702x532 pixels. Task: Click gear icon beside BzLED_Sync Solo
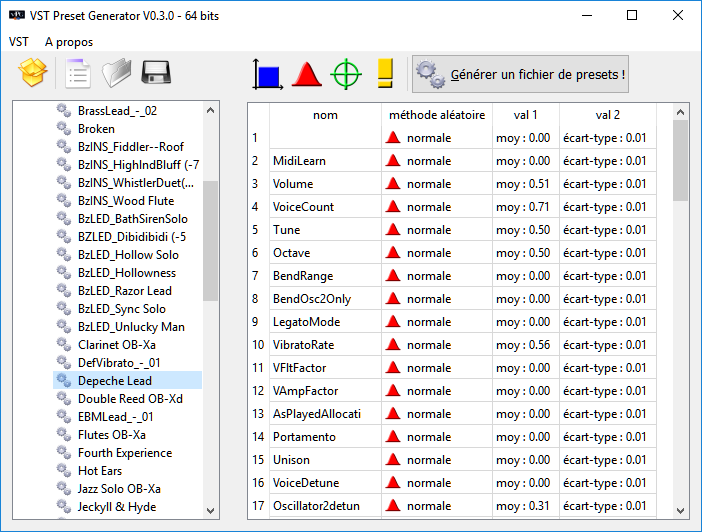click(64, 309)
